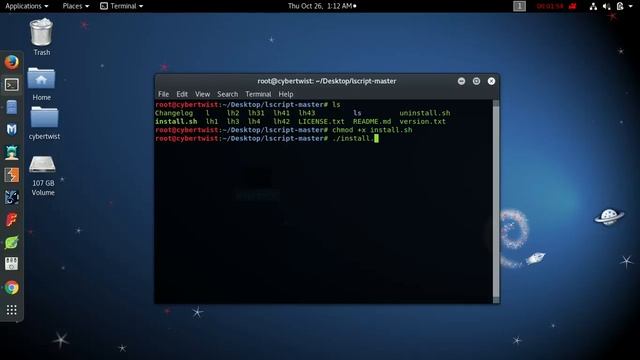Open Maltego in the dock
640x360 pixels.
click(11, 198)
